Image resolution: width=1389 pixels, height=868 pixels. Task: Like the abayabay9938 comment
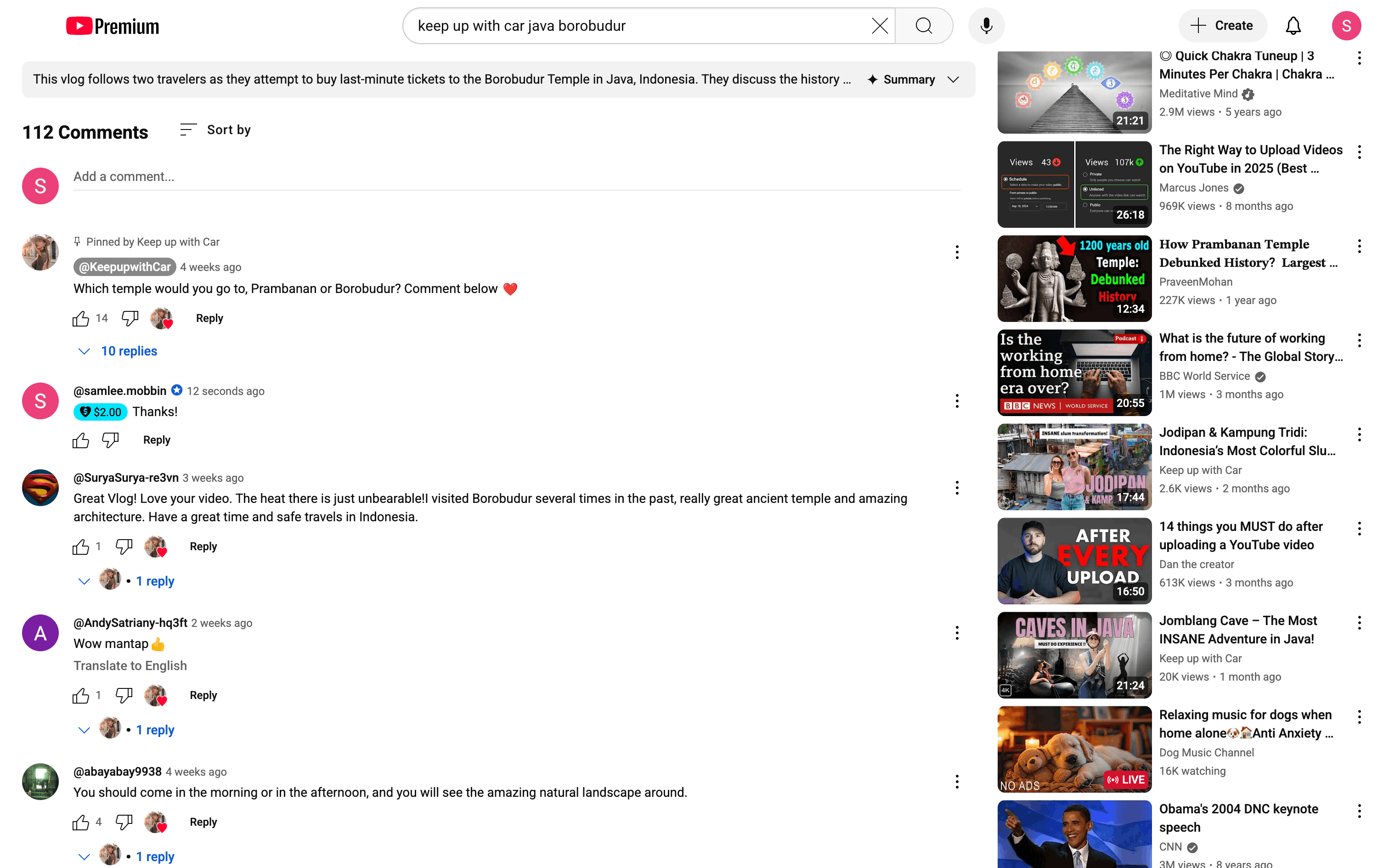[x=81, y=822]
